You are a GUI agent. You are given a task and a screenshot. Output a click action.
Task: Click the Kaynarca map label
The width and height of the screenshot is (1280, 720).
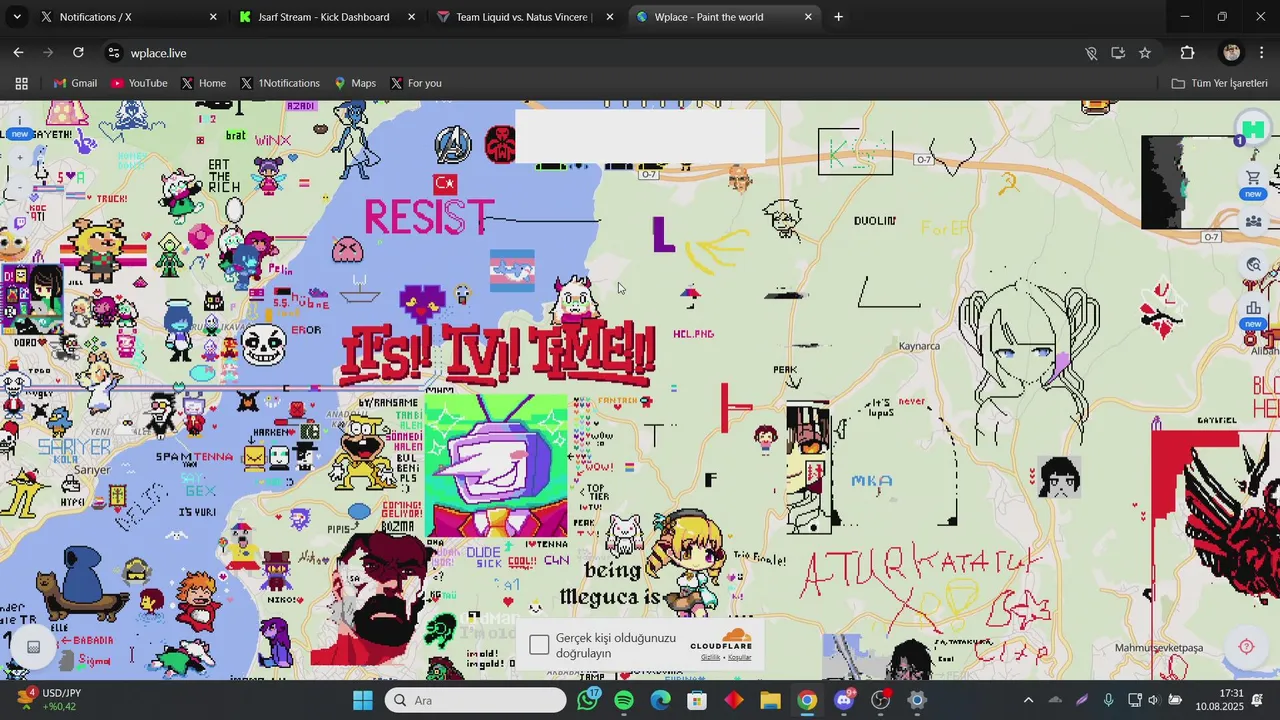[919, 346]
